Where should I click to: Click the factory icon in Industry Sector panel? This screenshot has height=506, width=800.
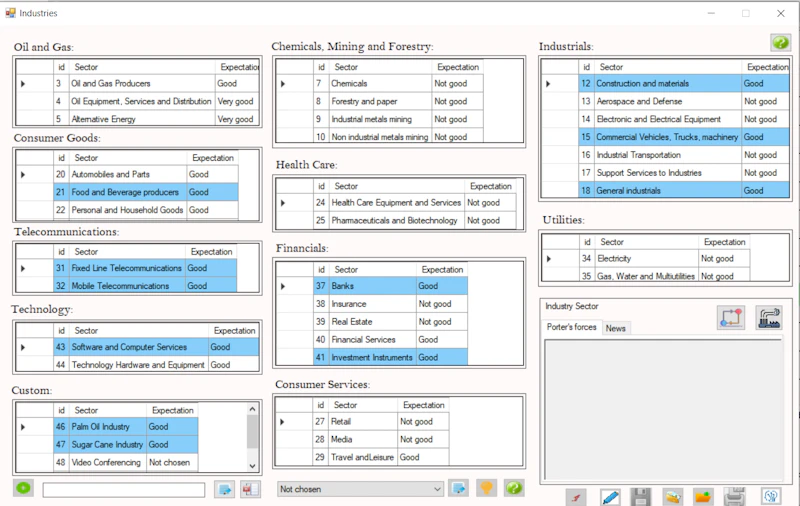pyautogui.click(x=768, y=317)
